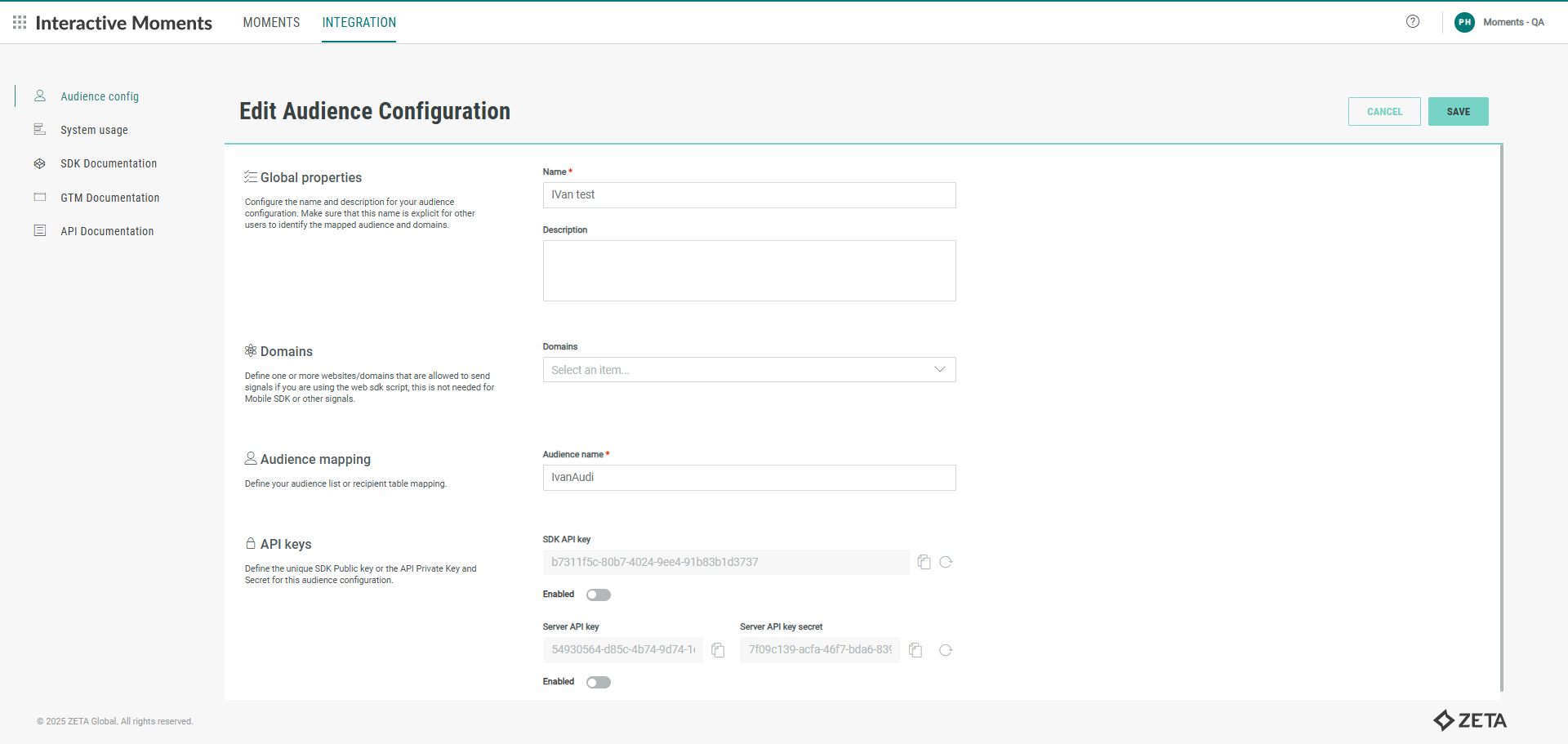Cancel editing the audience configuration
Screen dimensions: 1568x744
pos(1384,112)
